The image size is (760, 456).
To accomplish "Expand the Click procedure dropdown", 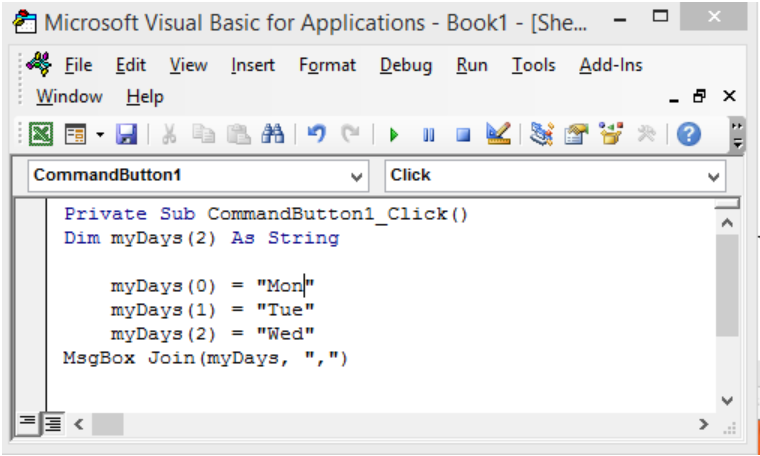I will [714, 177].
